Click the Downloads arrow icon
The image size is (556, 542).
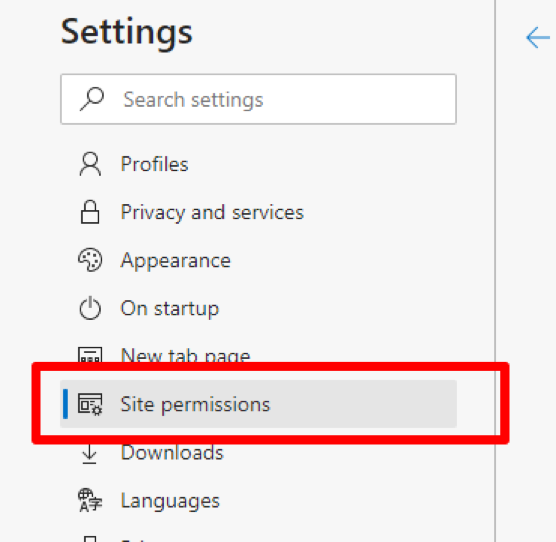coord(89,453)
